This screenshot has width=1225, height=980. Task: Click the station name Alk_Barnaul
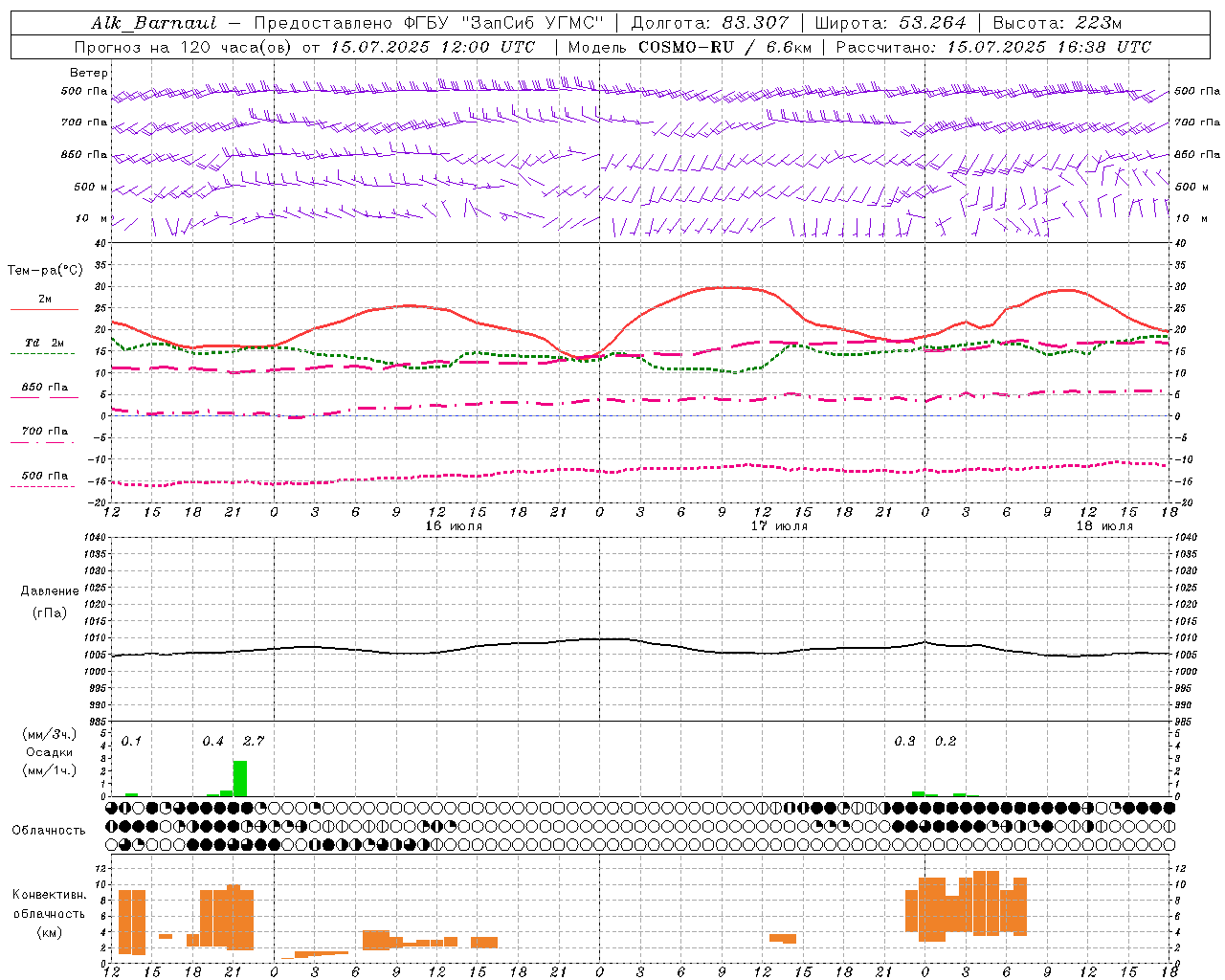[154, 23]
